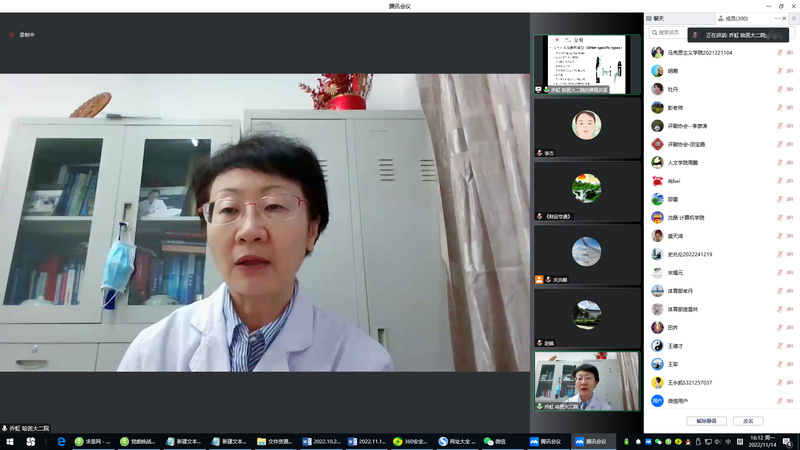The height and width of the screenshot is (450, 800).
Task: Click the 改名 rename button
Action: pyautogui.click(x=747, y=421)
